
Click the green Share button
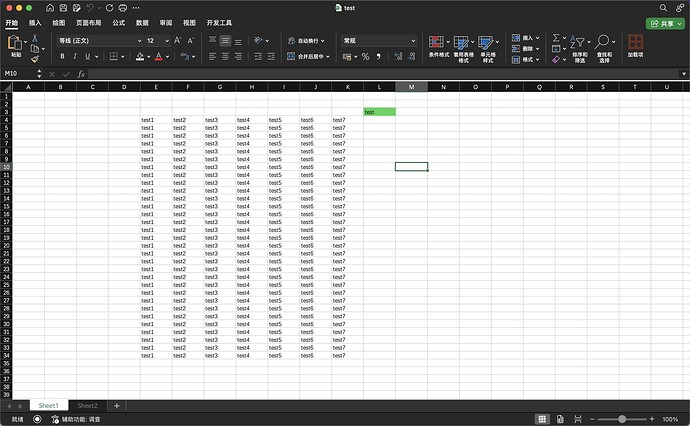(x=666, y=23)
